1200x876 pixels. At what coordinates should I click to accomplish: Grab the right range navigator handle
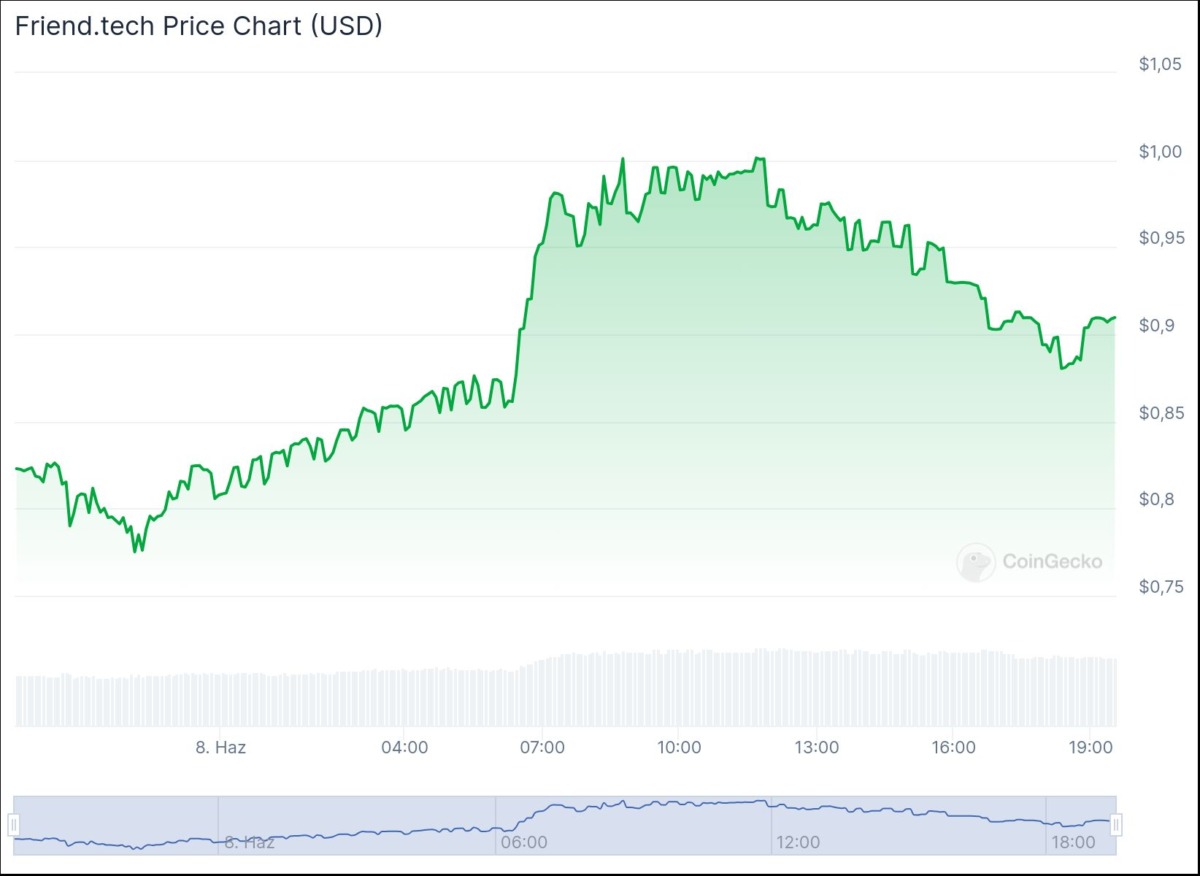tap(1116, 825)
